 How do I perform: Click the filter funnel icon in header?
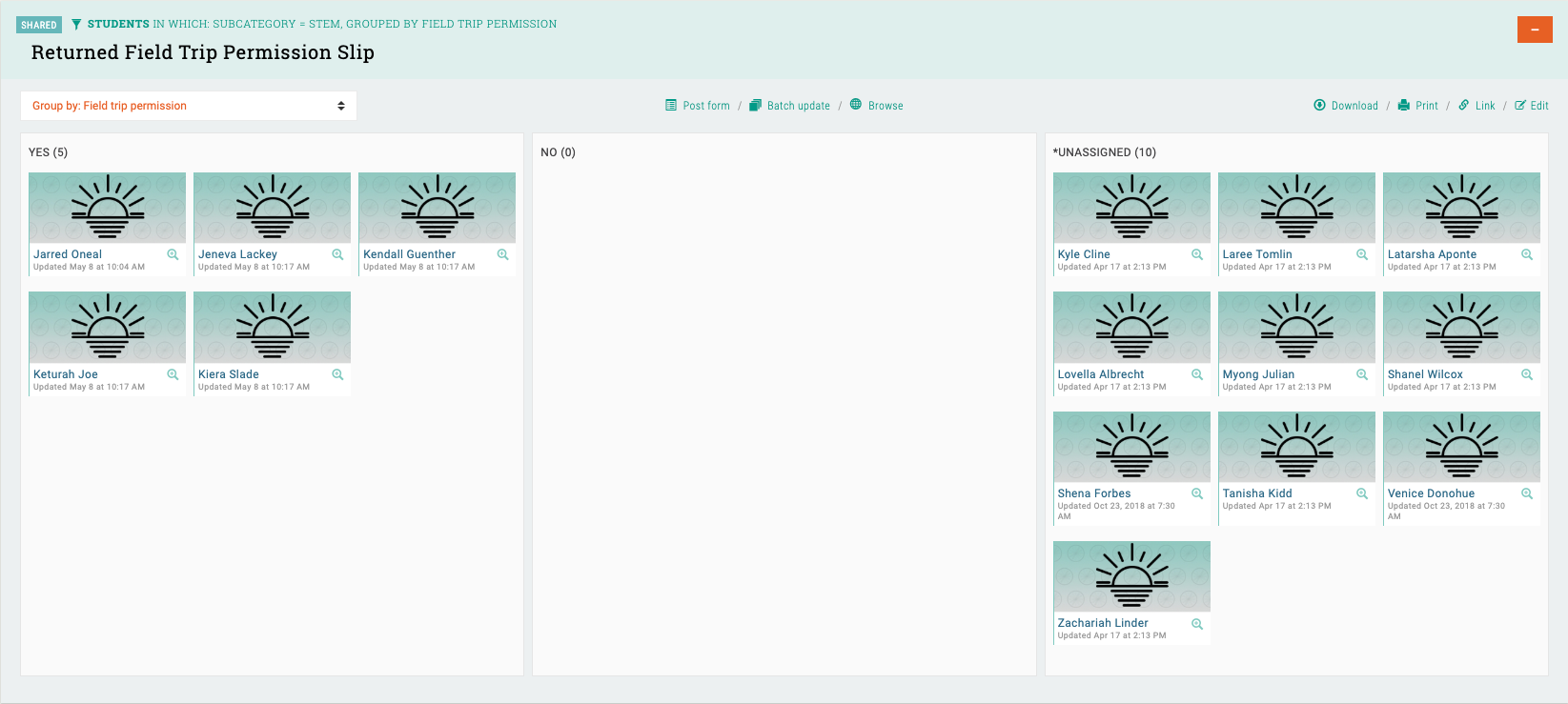click(76, 24)
